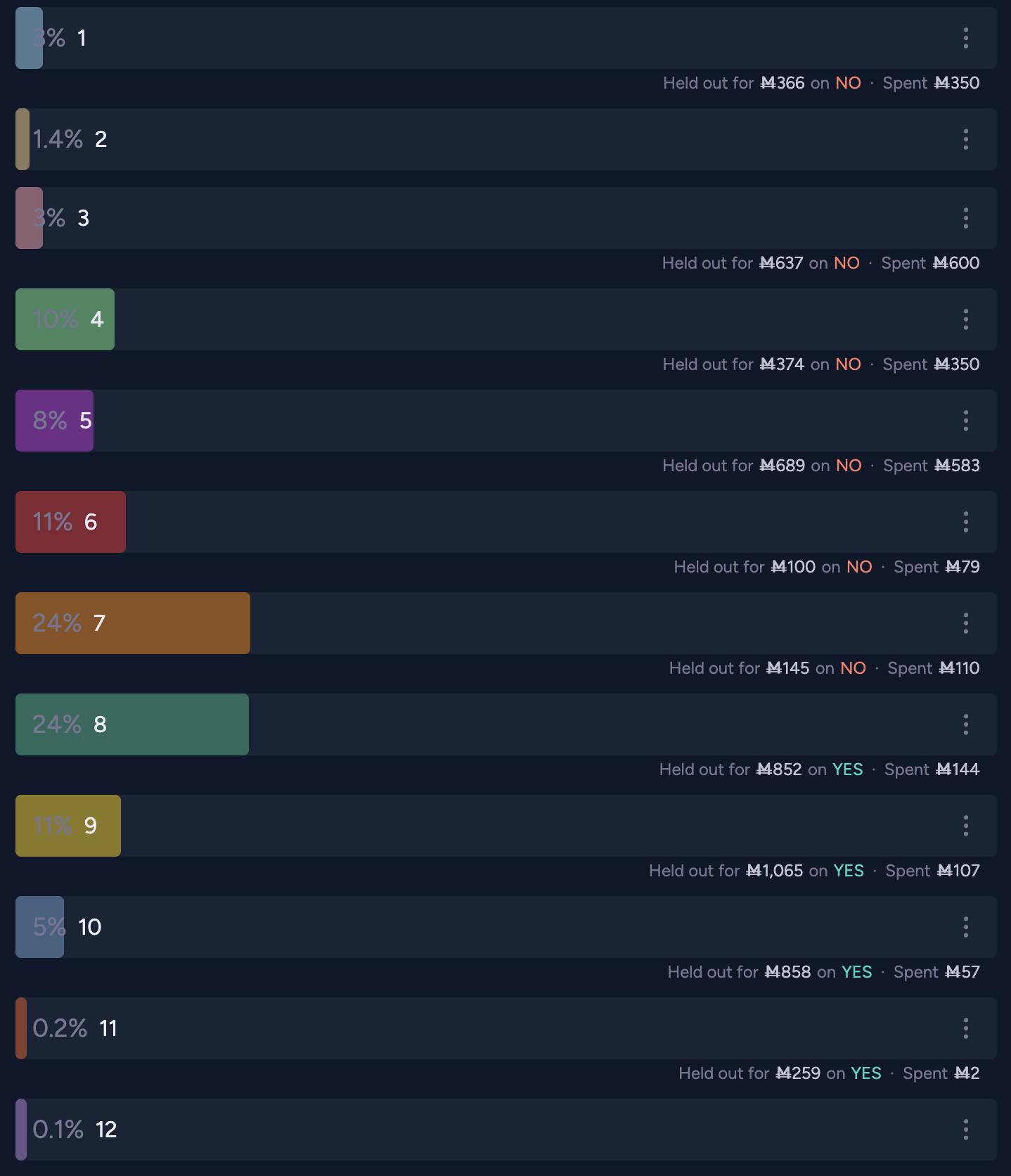Open three-dot menu on answer 9
1011x1176 pixels.
coord(966,826)
